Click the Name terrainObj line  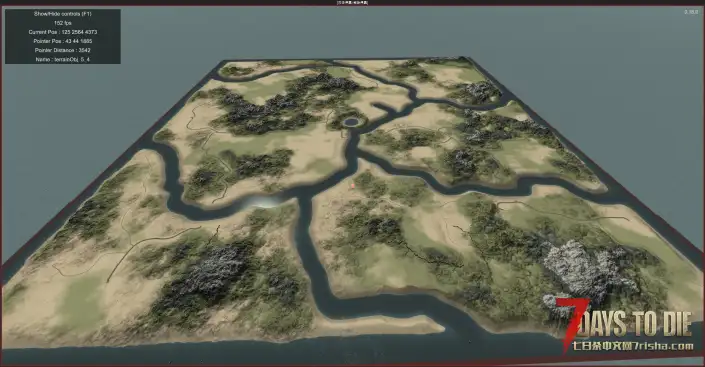62,59
